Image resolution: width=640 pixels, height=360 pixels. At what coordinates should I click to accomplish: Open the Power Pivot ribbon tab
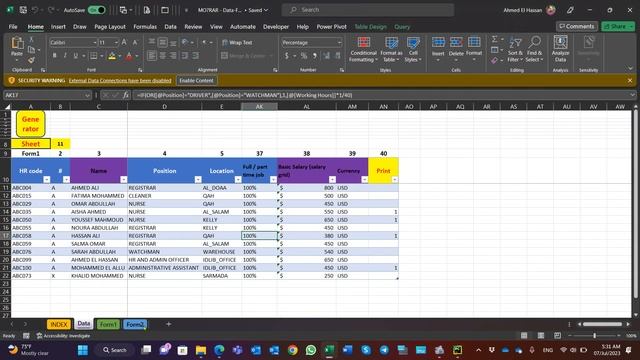point(331,27)
